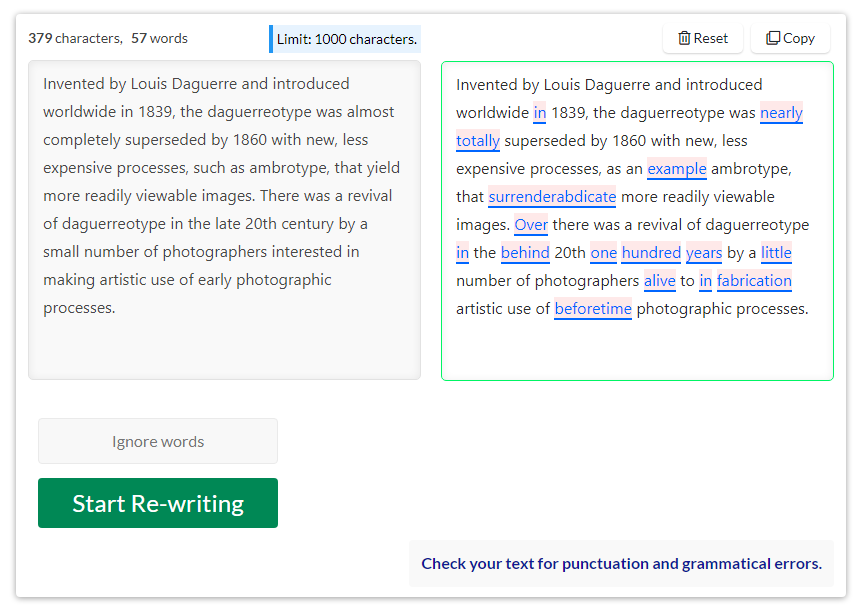Click the highlighted word "little" in output
The width and height of the screenshot is (857, 612).
(776, 252)
